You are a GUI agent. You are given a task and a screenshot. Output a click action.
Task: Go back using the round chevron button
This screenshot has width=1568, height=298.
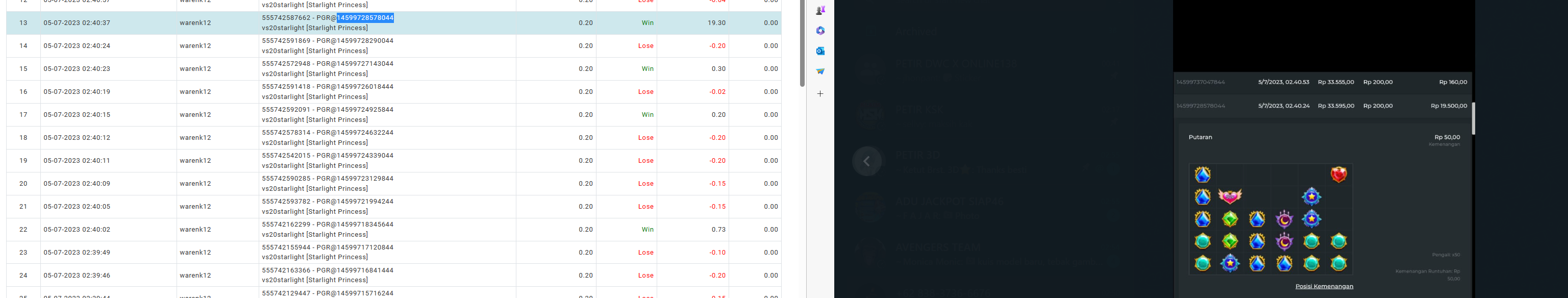(867, 161)
